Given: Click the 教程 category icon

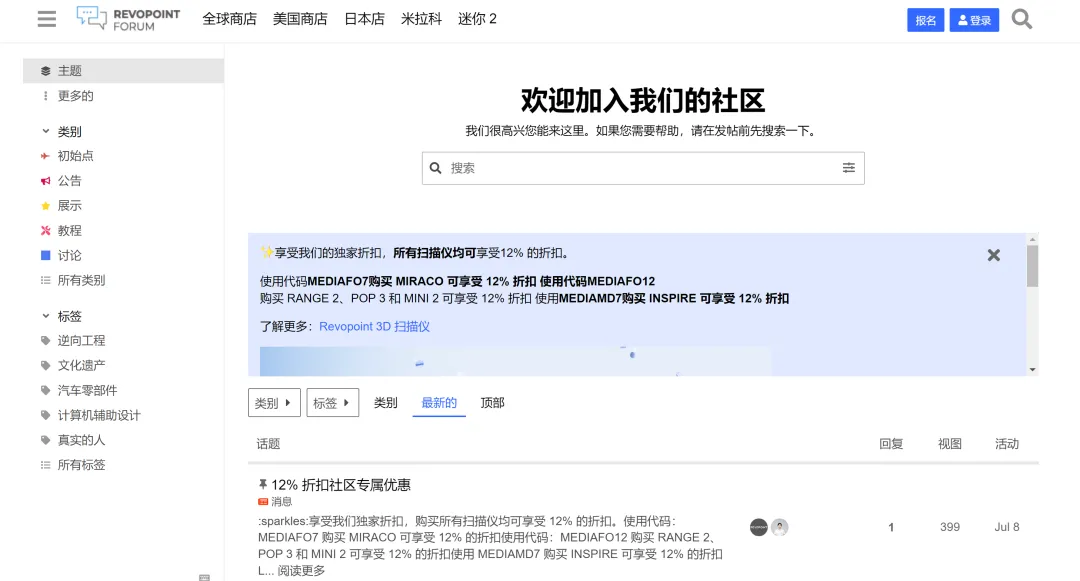Looking at the screenshot, I should pos(45,231).
